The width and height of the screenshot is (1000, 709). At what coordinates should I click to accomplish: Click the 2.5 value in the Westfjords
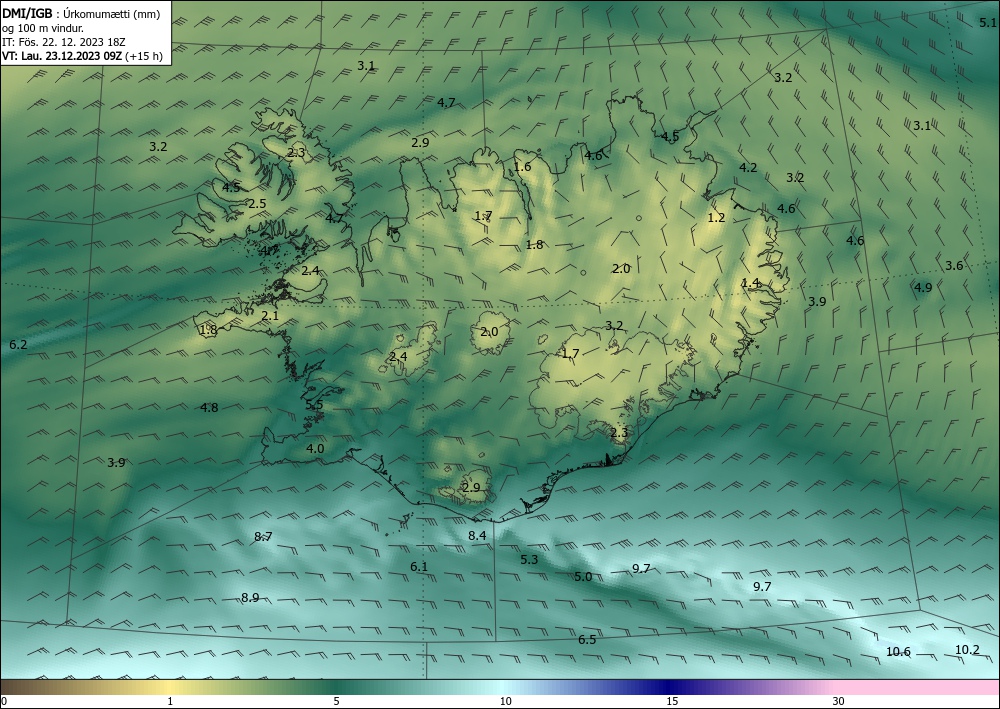pos(257,204)
